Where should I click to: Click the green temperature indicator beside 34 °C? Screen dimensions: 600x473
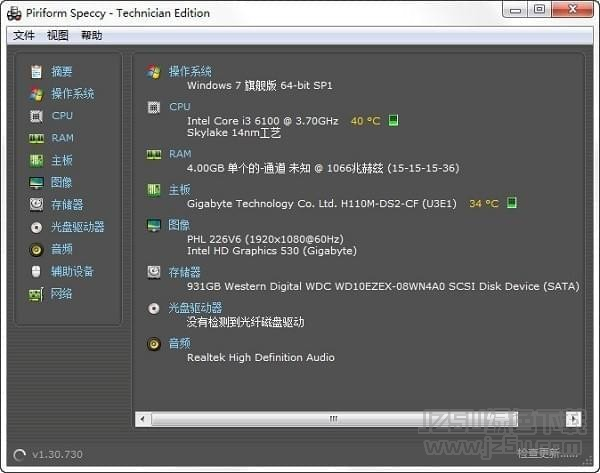[x=512, y=203]
